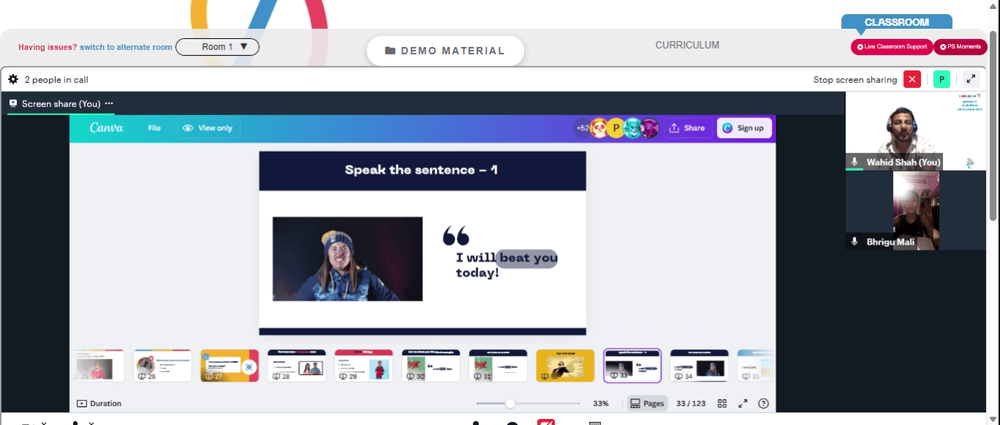Show the +52 additional viewers
The height and width of the screenshot is (425, 1000).
(x=582, y=128)
